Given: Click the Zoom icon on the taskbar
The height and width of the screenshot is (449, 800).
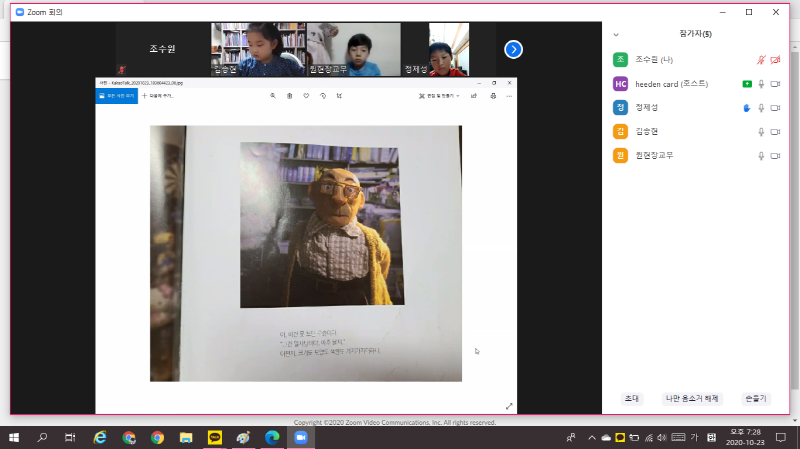Looking at the screenshot, I should pyautogui.click(x=301, y=438).
